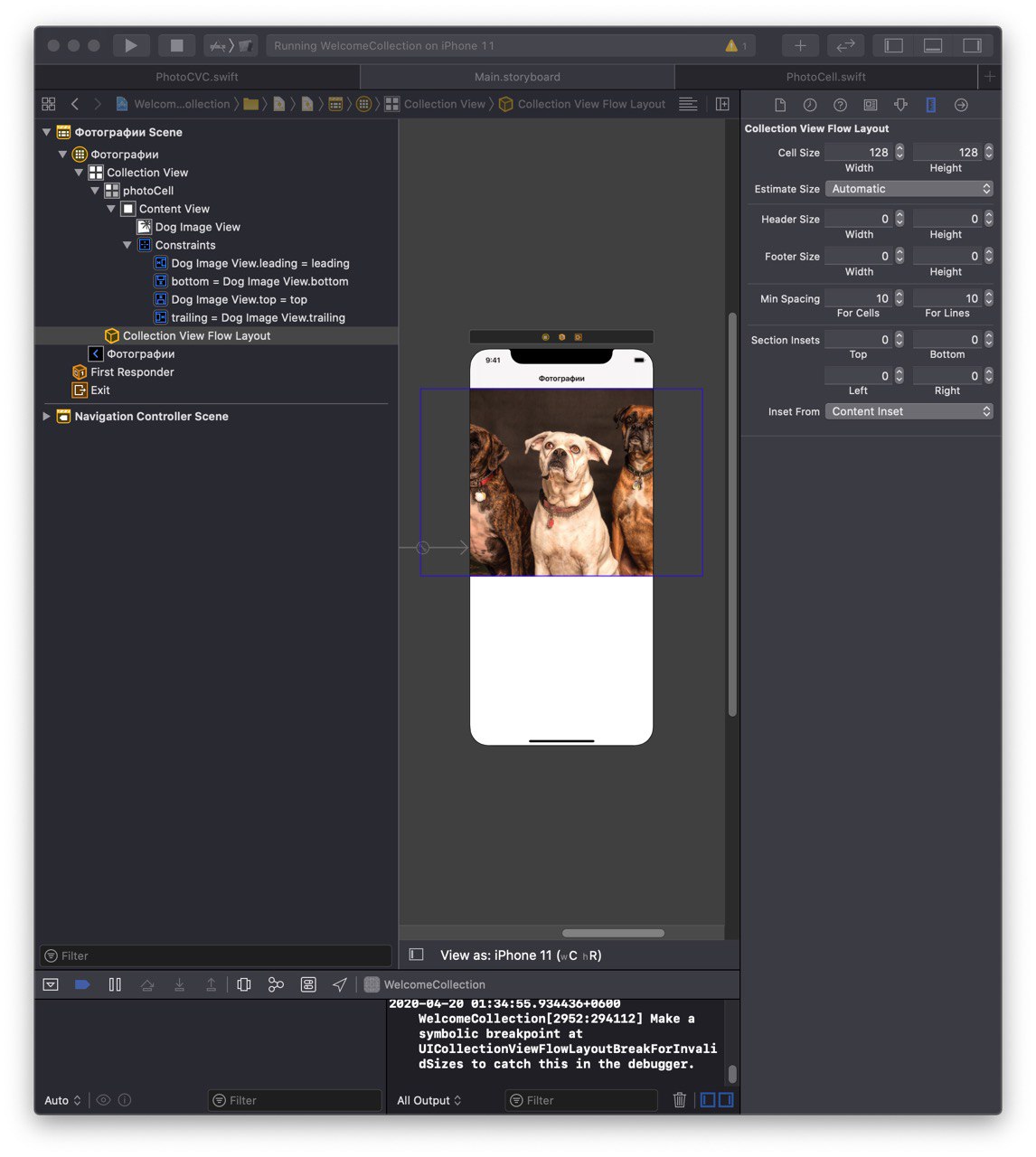The width and height of the screenshot is (1036, 1157).
Task: Run the app with the Play button
Action: (x=131, y=45)
